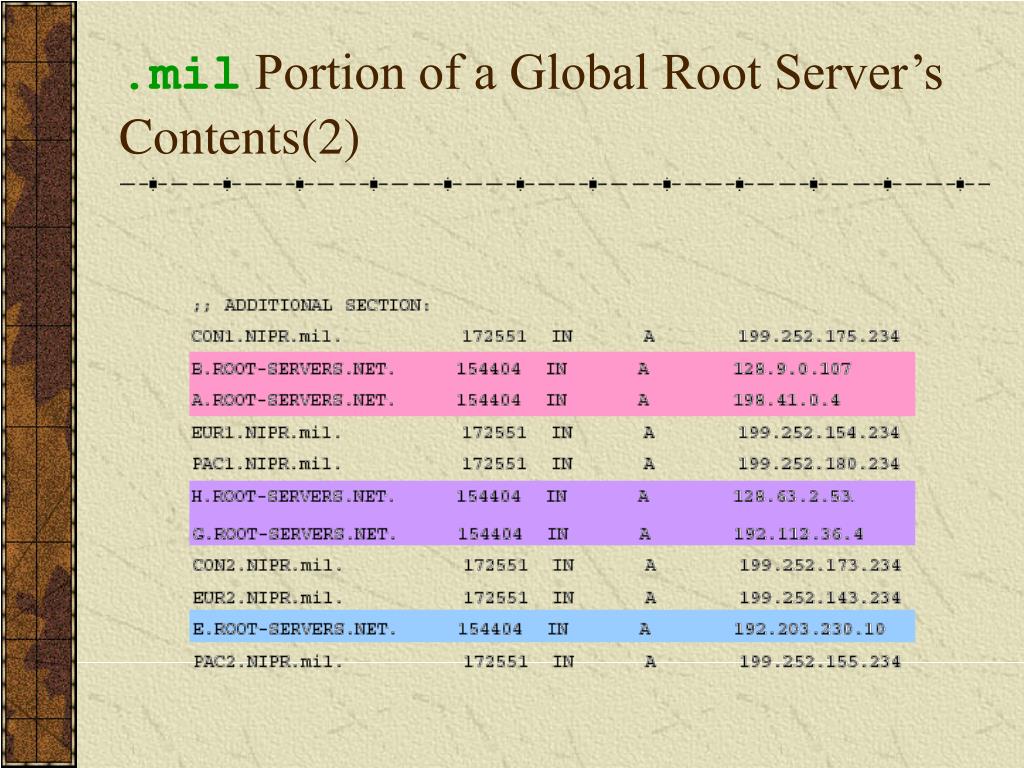This screenshot has height=768, width=1024.
Task: Select the CON1.NIPR.mil. hostname
Action: click(x=266, y=337)
